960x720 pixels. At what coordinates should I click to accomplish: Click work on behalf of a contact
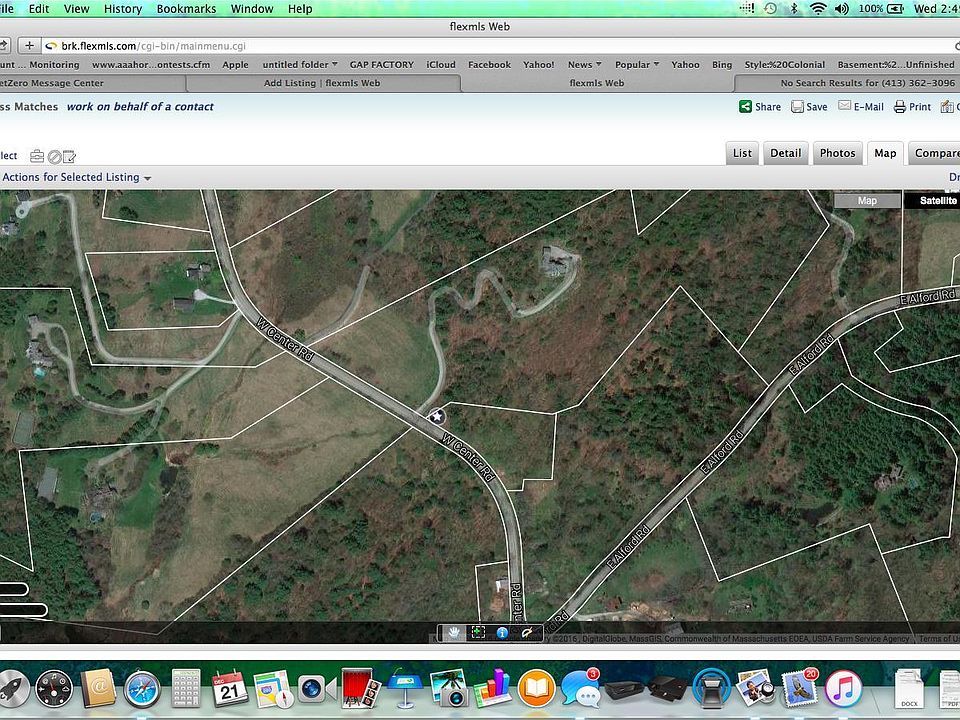tap(140, 107)
